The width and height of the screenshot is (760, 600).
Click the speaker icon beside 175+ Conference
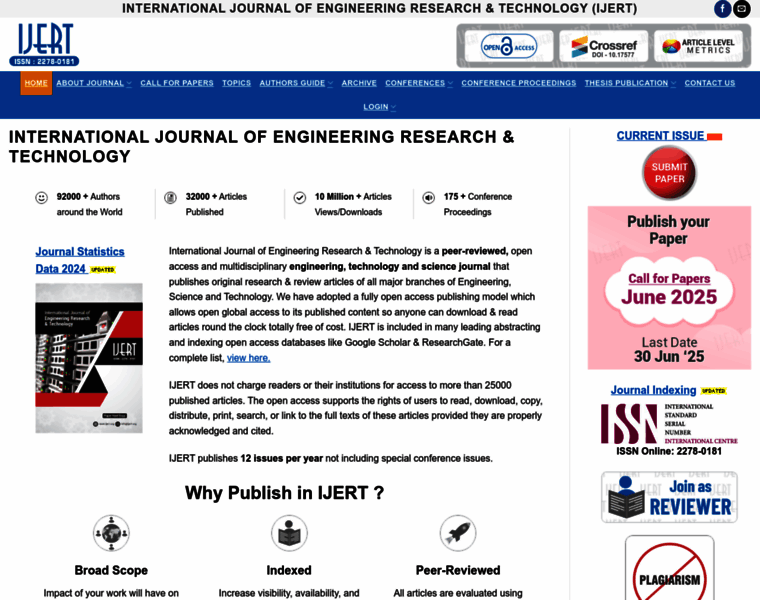(x=428, y=198)
